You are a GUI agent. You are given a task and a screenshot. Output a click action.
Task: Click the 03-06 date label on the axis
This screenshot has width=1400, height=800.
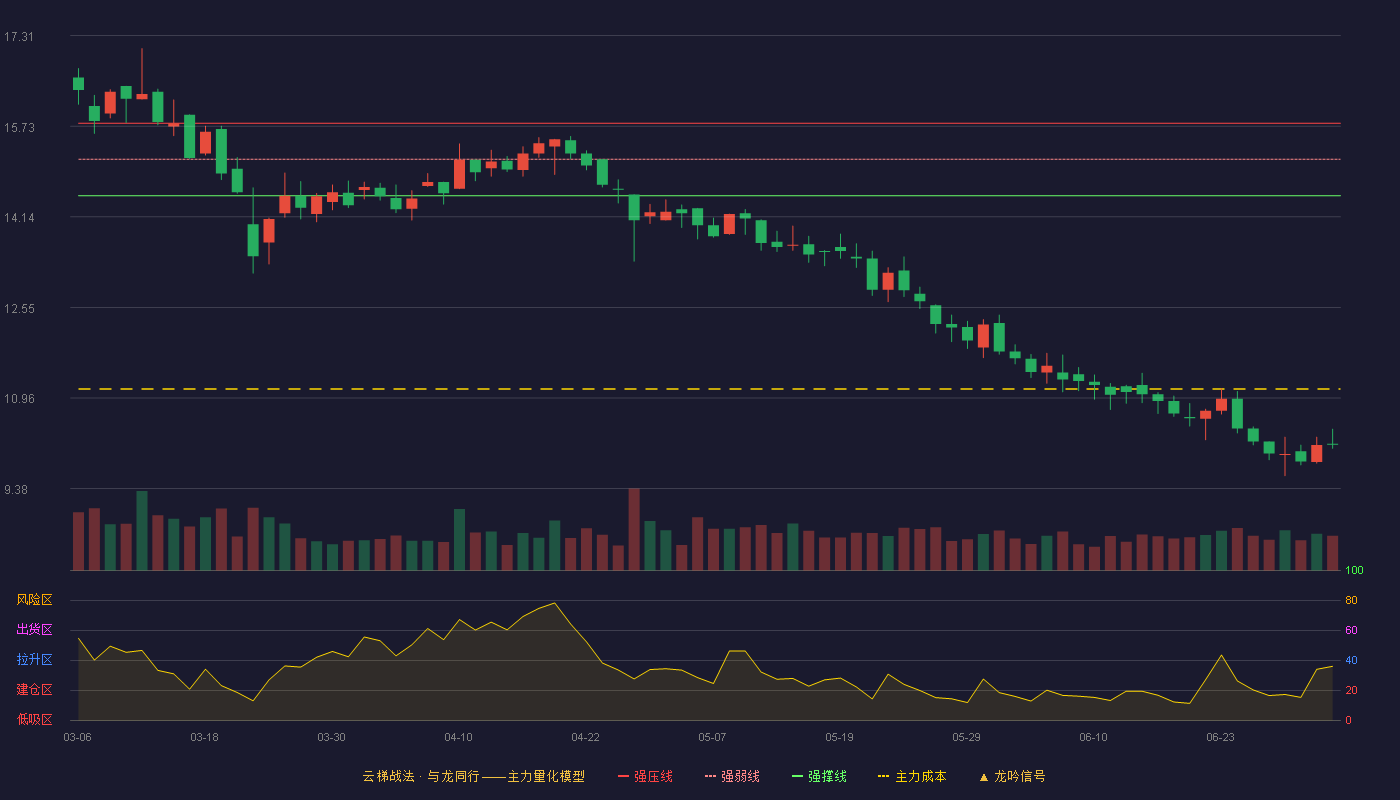[x=77, y=737]
